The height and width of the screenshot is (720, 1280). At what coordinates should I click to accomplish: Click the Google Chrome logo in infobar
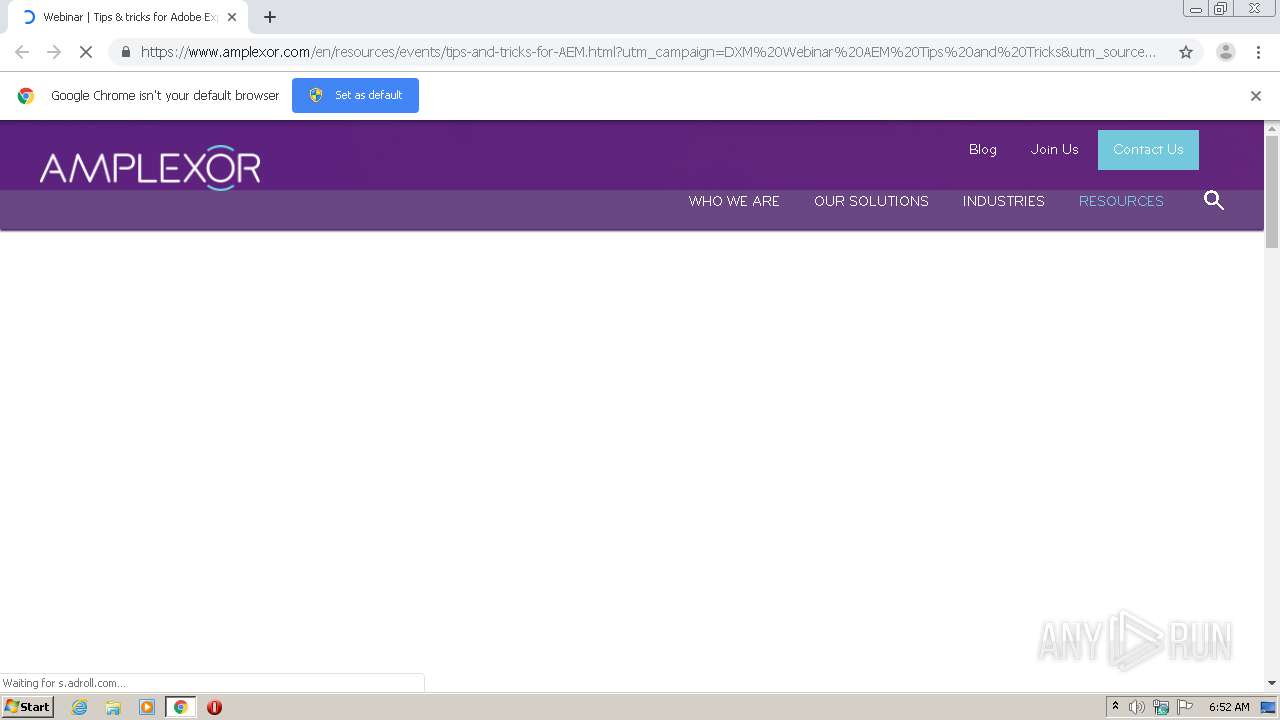coord(26,96)
